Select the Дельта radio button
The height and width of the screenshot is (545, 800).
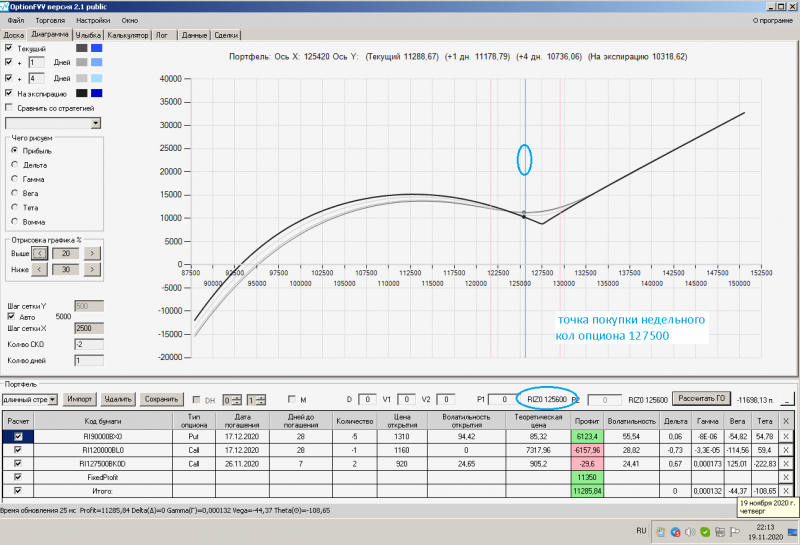(15, 164)
